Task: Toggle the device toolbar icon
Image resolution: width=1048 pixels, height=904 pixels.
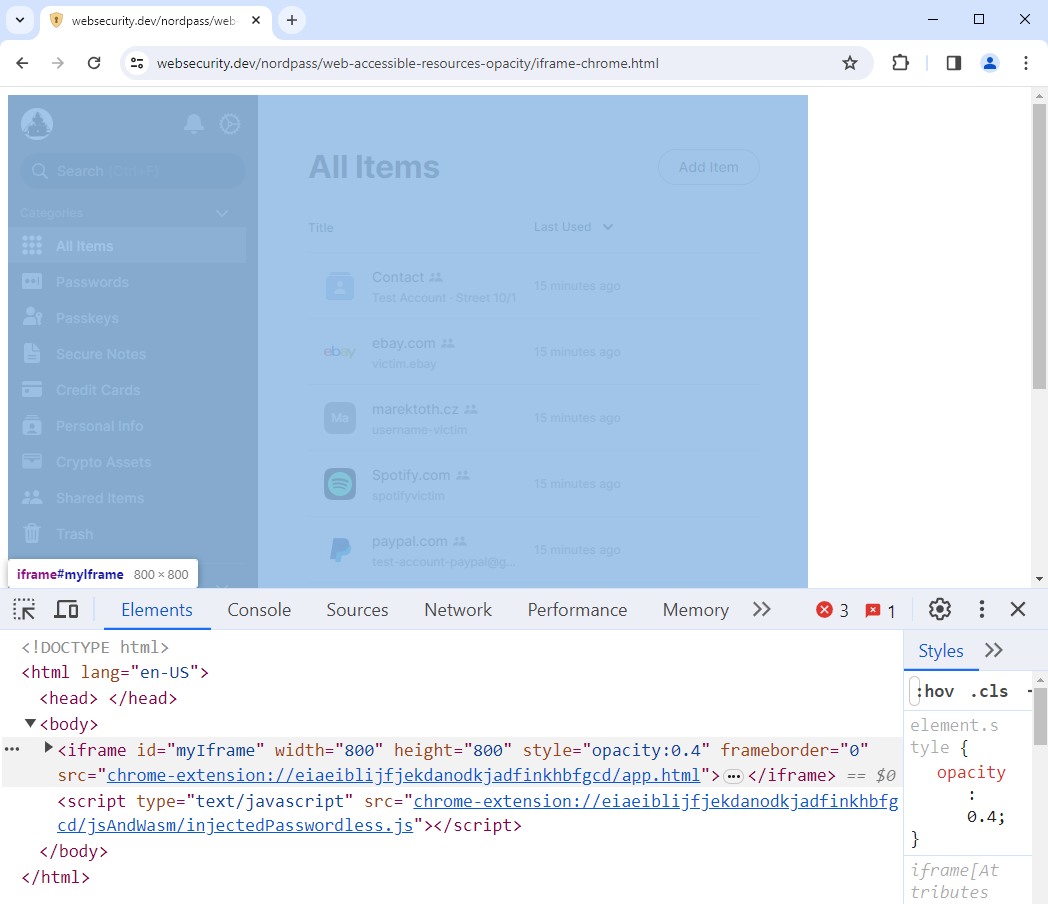Action: tap(66, 609)
